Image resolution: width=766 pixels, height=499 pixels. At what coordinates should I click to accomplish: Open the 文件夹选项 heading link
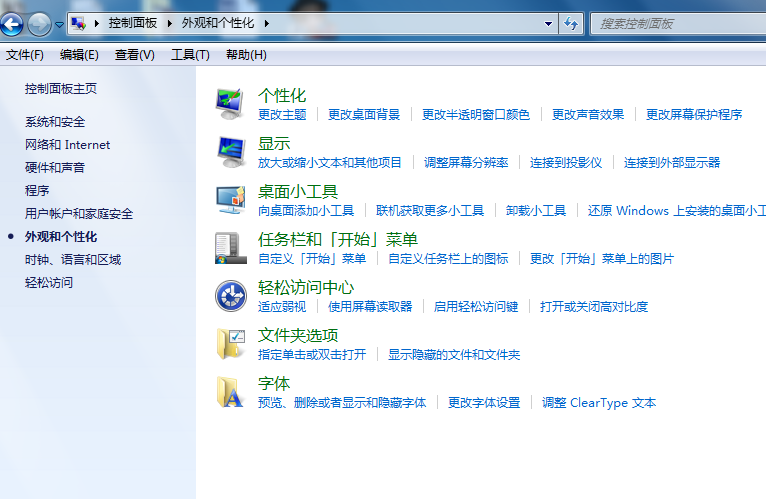298,335
